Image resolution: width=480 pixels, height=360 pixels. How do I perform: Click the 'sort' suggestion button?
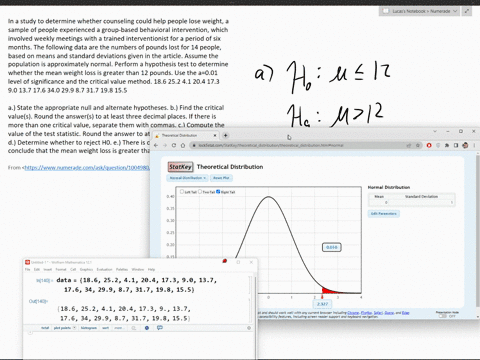pyautogui.click(x=106, y=328)
